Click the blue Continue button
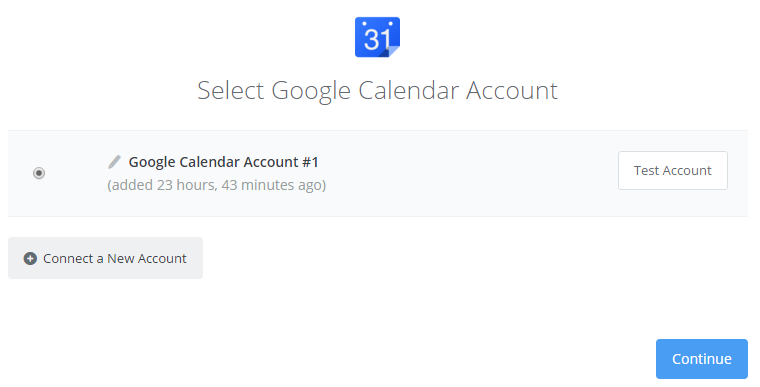 [701, 359]
